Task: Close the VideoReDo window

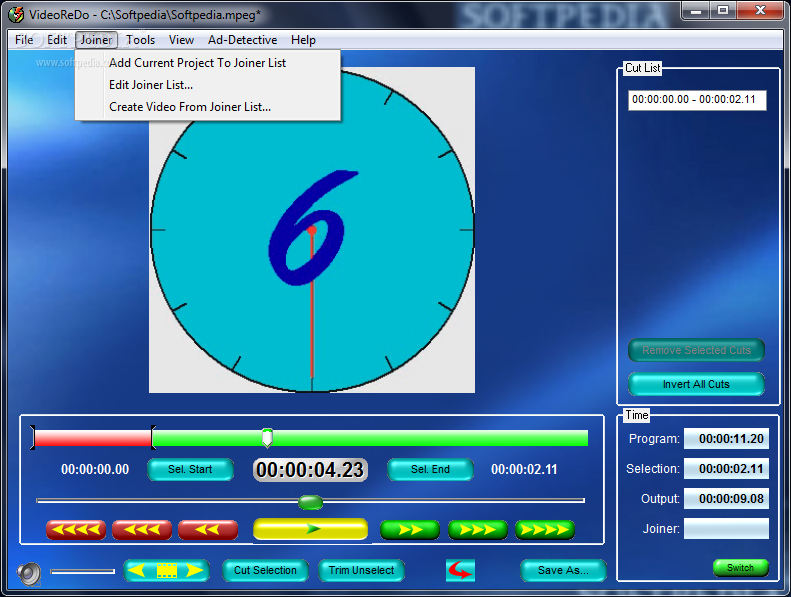Action: pyautogui.click(x=760, y=11)
